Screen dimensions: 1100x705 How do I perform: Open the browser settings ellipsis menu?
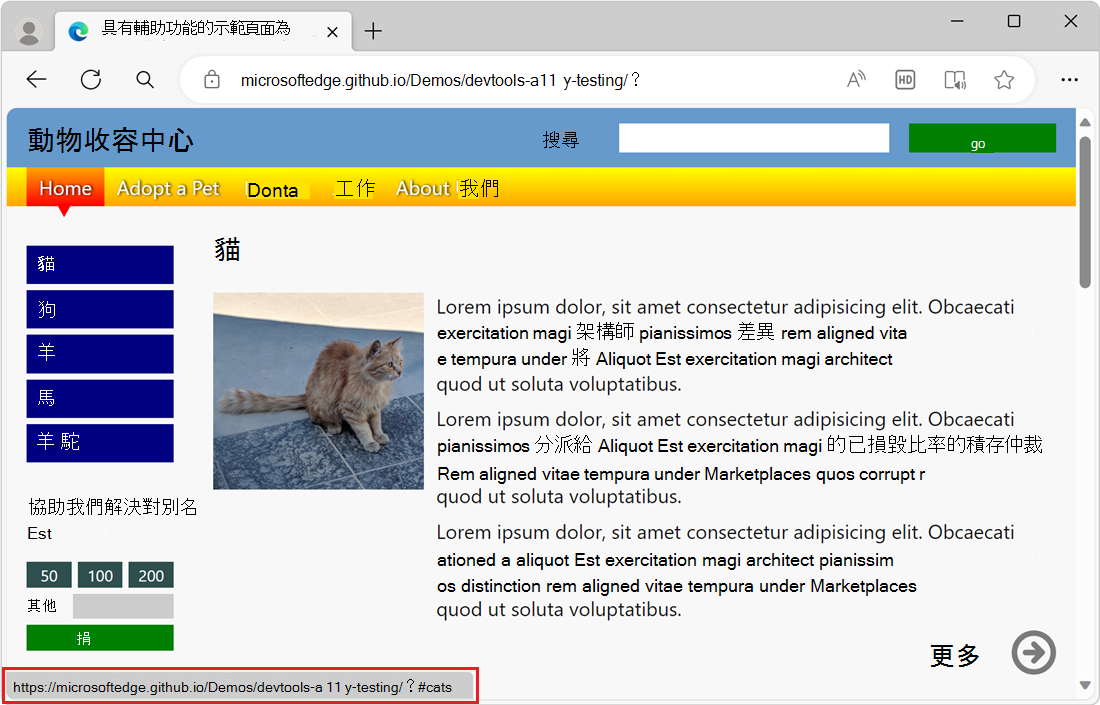coord(1069,79)
